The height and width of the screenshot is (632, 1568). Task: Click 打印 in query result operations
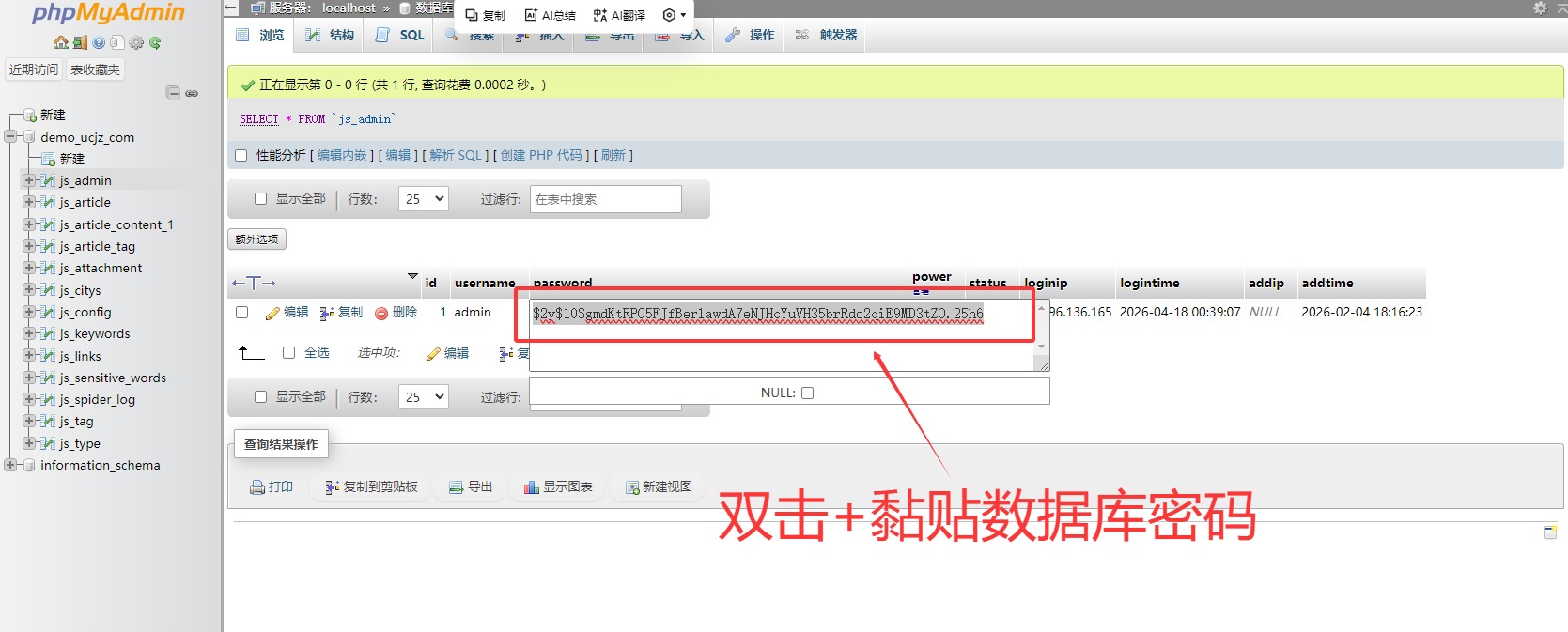pos(272,486)
